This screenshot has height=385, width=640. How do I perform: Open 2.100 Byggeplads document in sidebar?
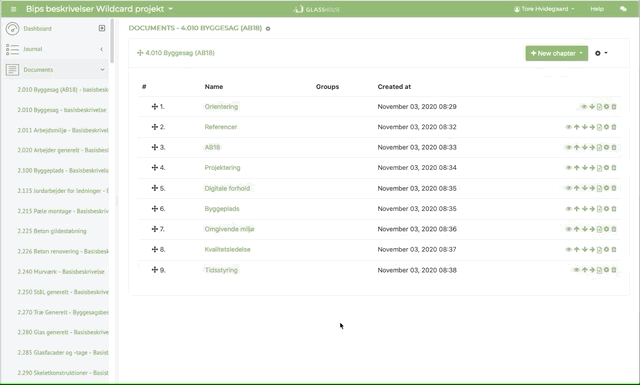[63, 170]
